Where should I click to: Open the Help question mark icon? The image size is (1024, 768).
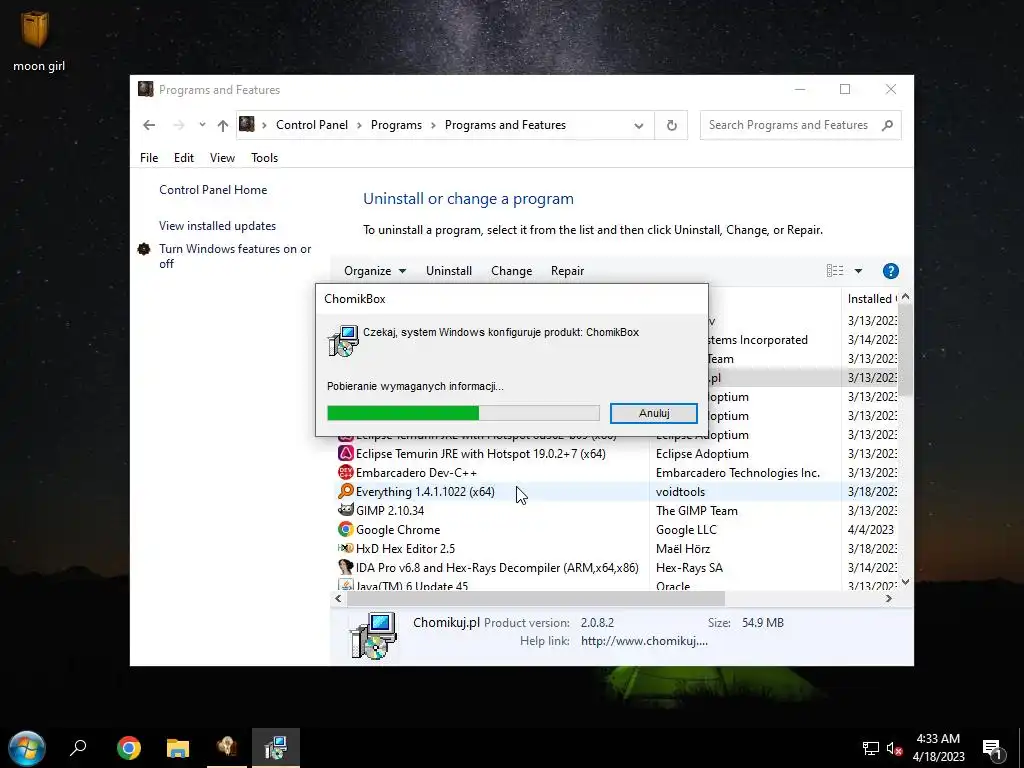pos(890,271)
